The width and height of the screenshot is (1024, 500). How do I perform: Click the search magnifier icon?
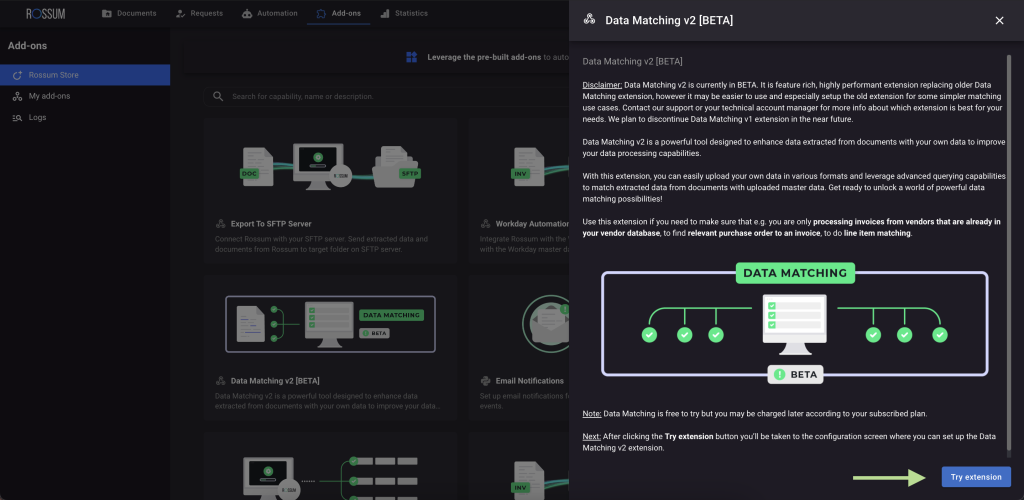click(218, 97)
